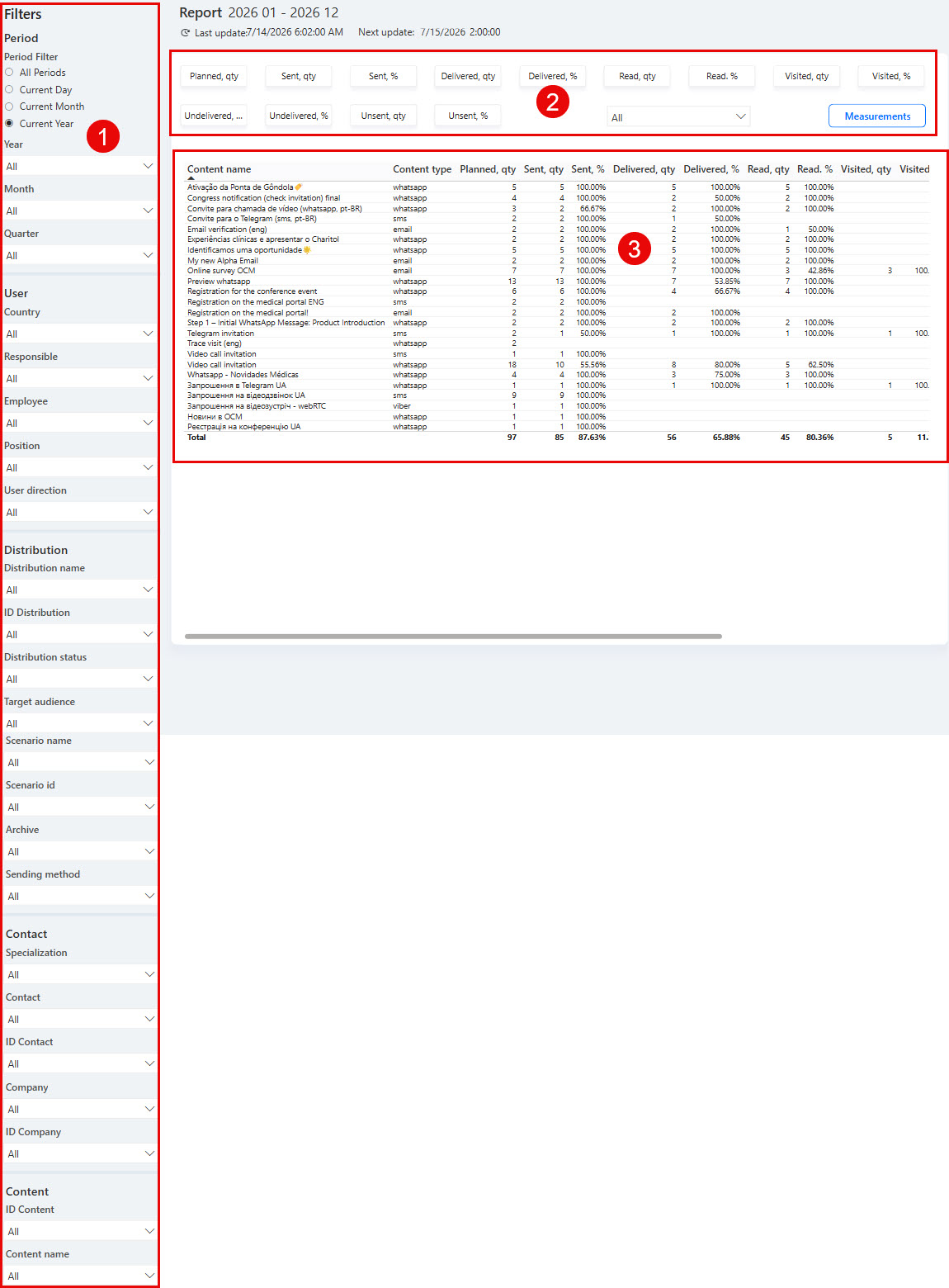This screenshot has height=1288, width=949.
Task: Toggle the Read. % measure button
Action: pos(722,76)
